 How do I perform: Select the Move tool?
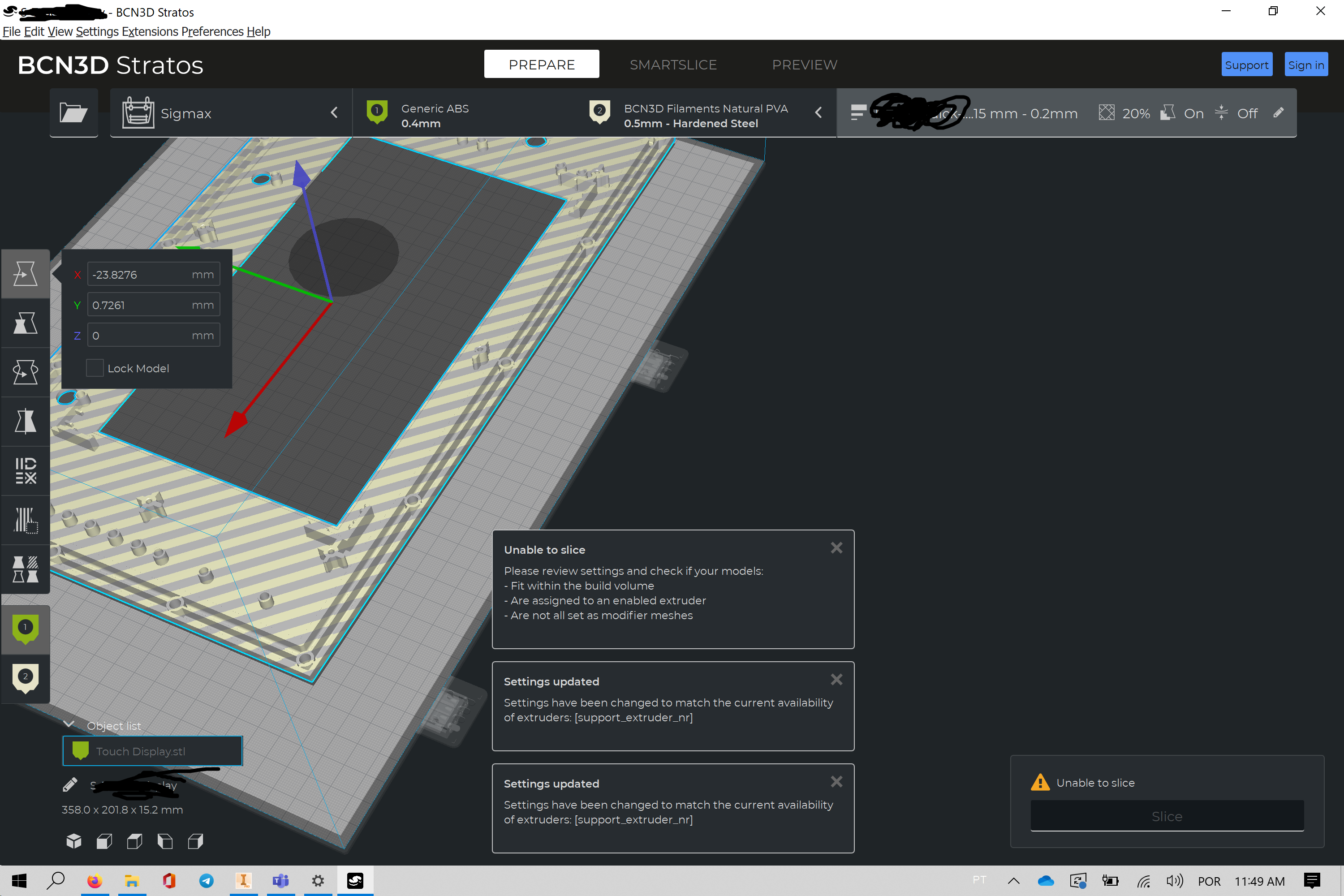pos(25,273)
